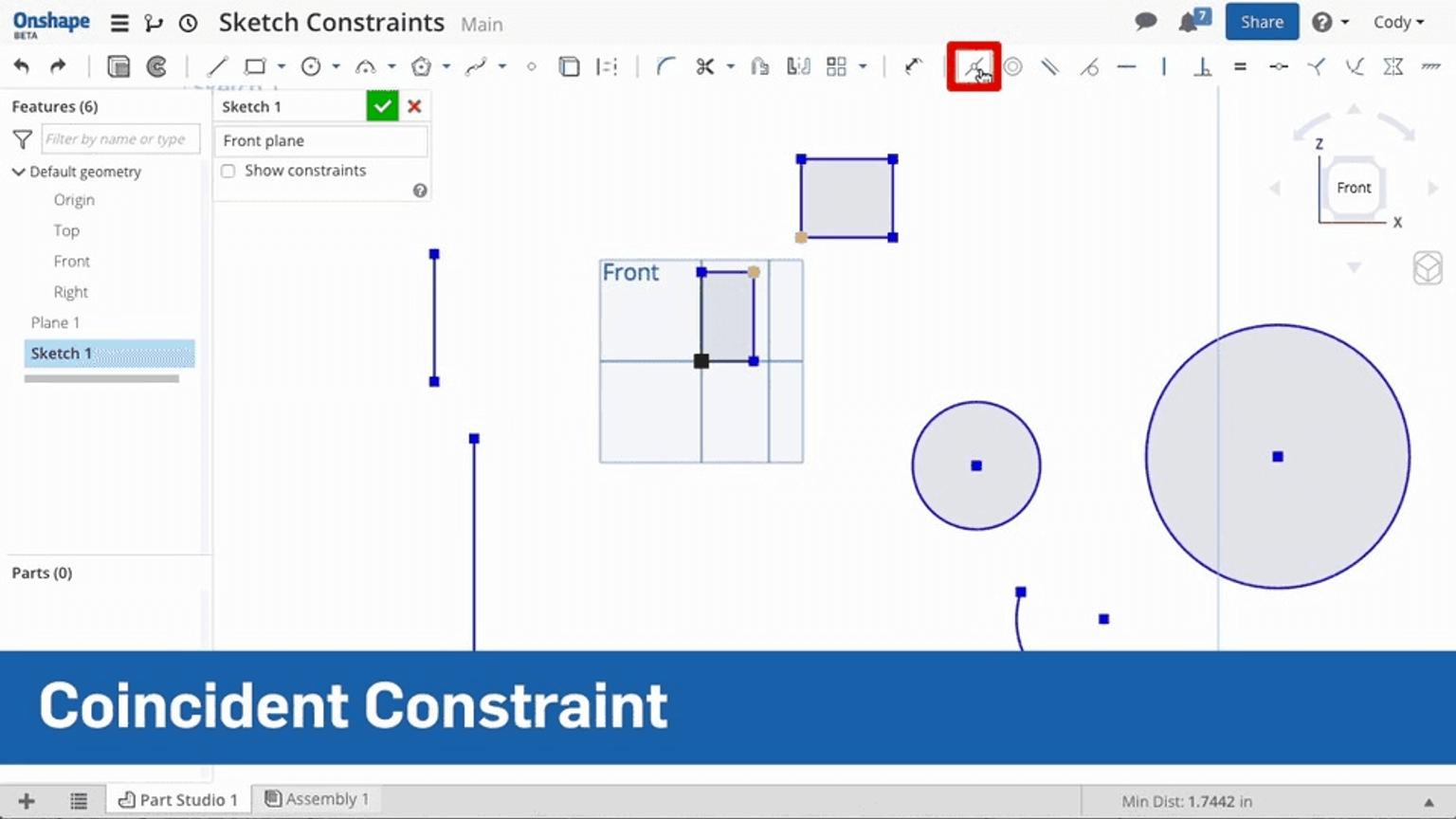Activate the Coincident constraint tool
Viewport: 1456px width, 819px height.
(x=973, y=66)
